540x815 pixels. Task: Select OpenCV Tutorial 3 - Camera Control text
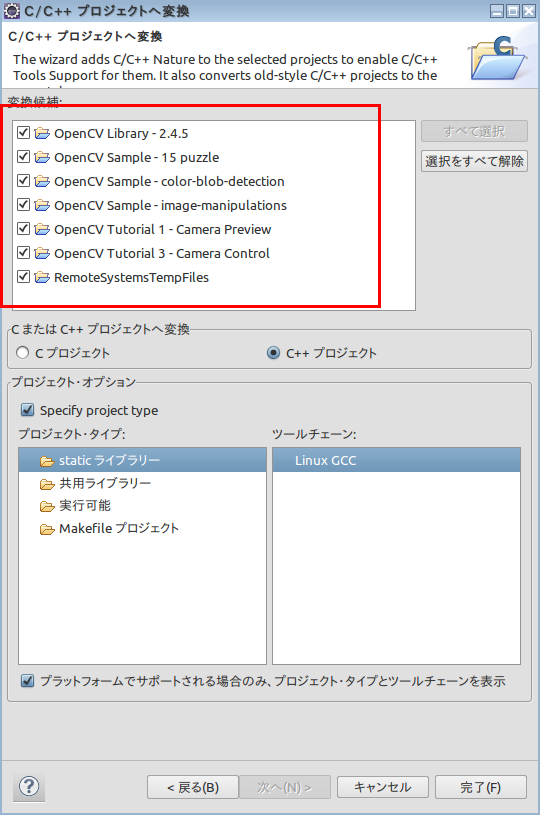coord(162,253)
